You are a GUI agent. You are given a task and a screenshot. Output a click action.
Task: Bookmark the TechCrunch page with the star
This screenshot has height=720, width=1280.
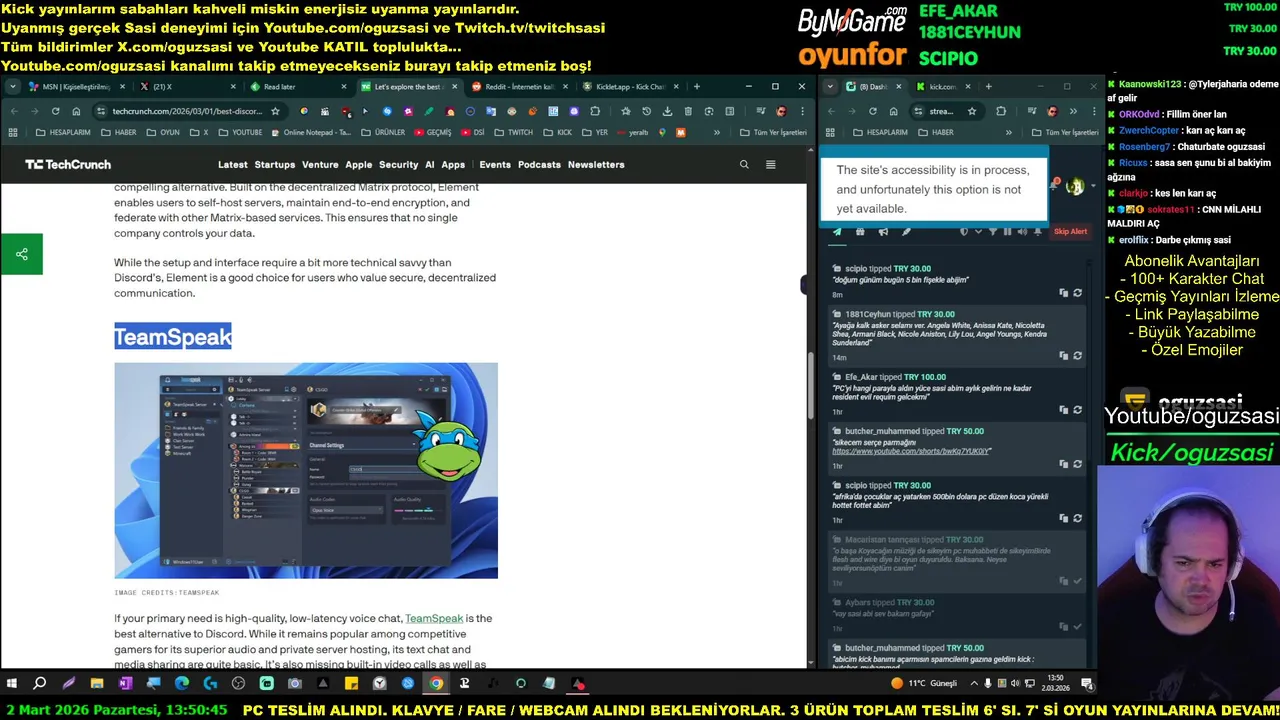tap(275, 111)
